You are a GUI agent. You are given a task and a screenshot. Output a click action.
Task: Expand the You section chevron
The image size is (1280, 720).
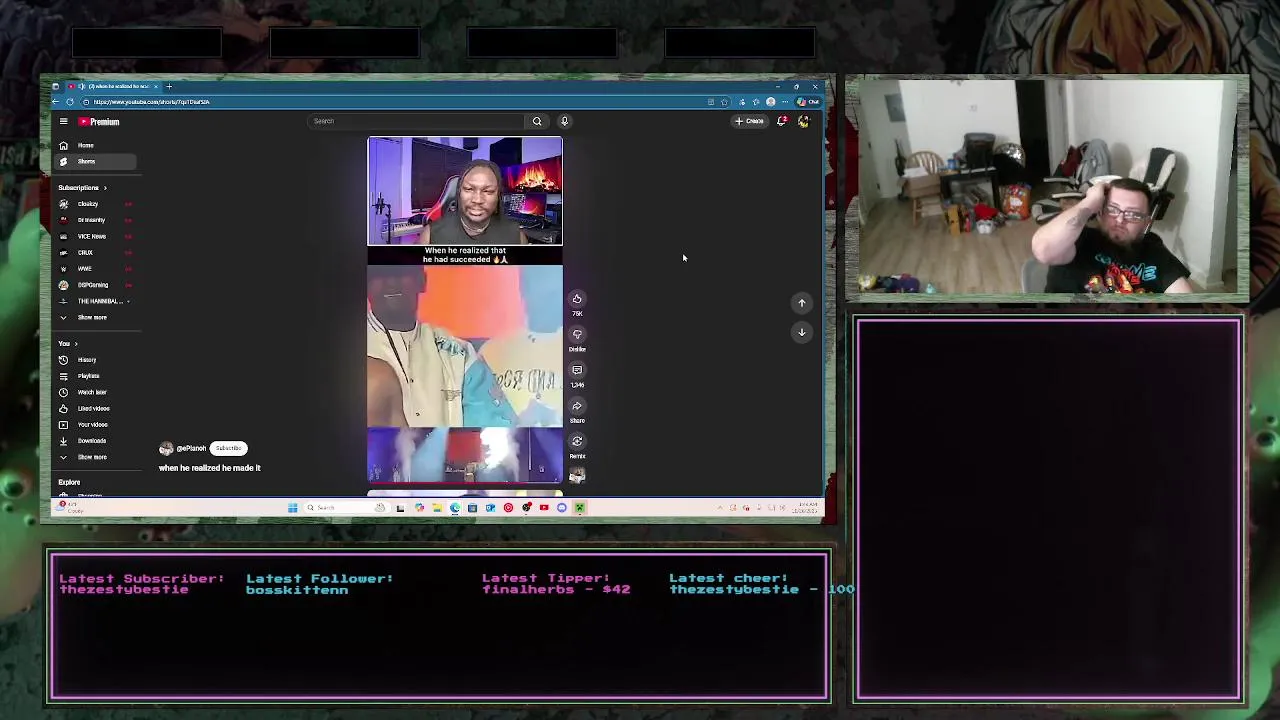tap(75, 344)
